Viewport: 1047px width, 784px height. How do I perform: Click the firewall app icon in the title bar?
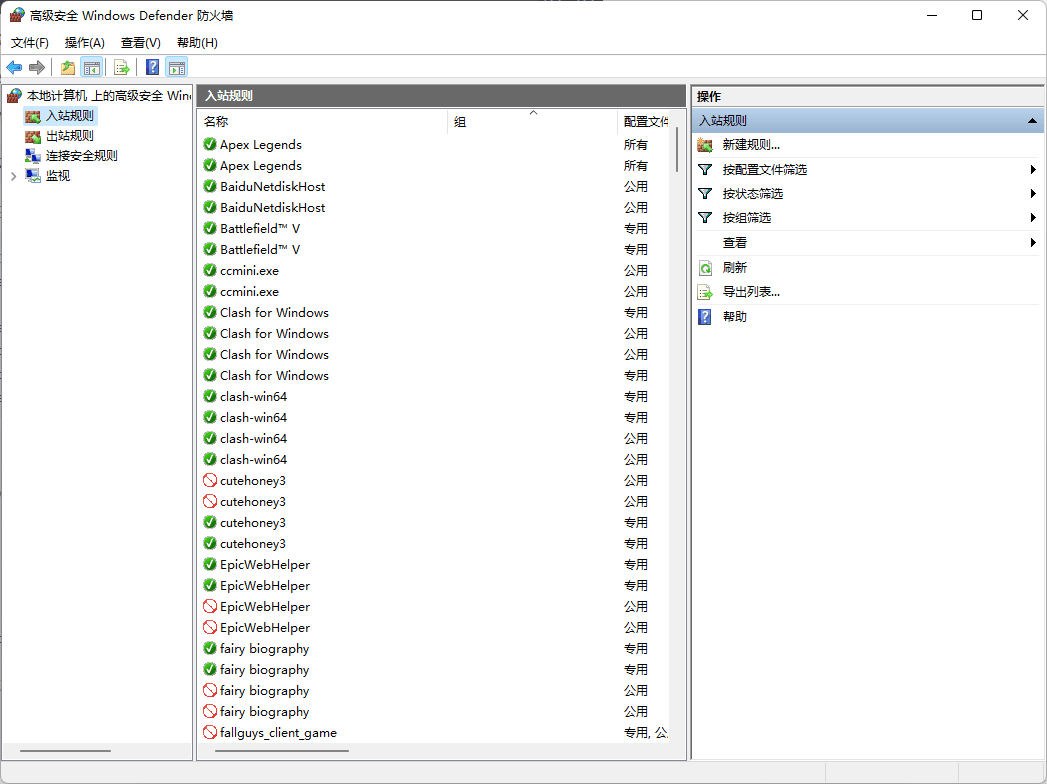[16, 15]
